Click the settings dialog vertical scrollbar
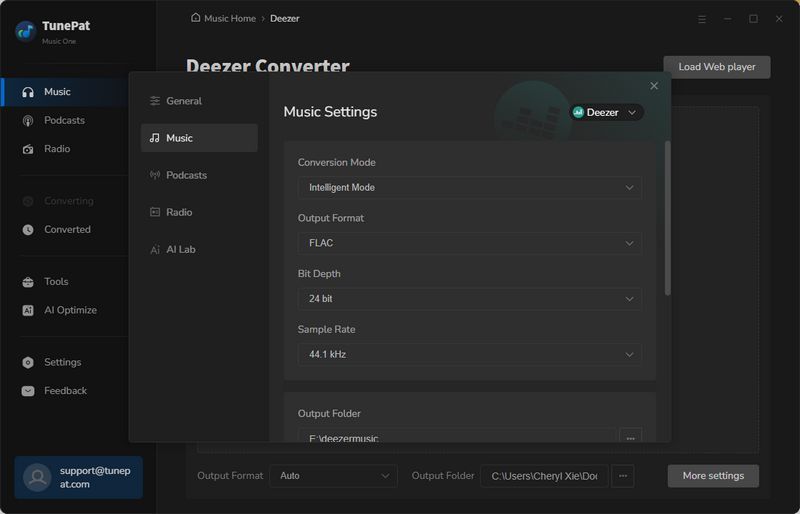This screenshot has width=800, height=514. coord(667,218)
